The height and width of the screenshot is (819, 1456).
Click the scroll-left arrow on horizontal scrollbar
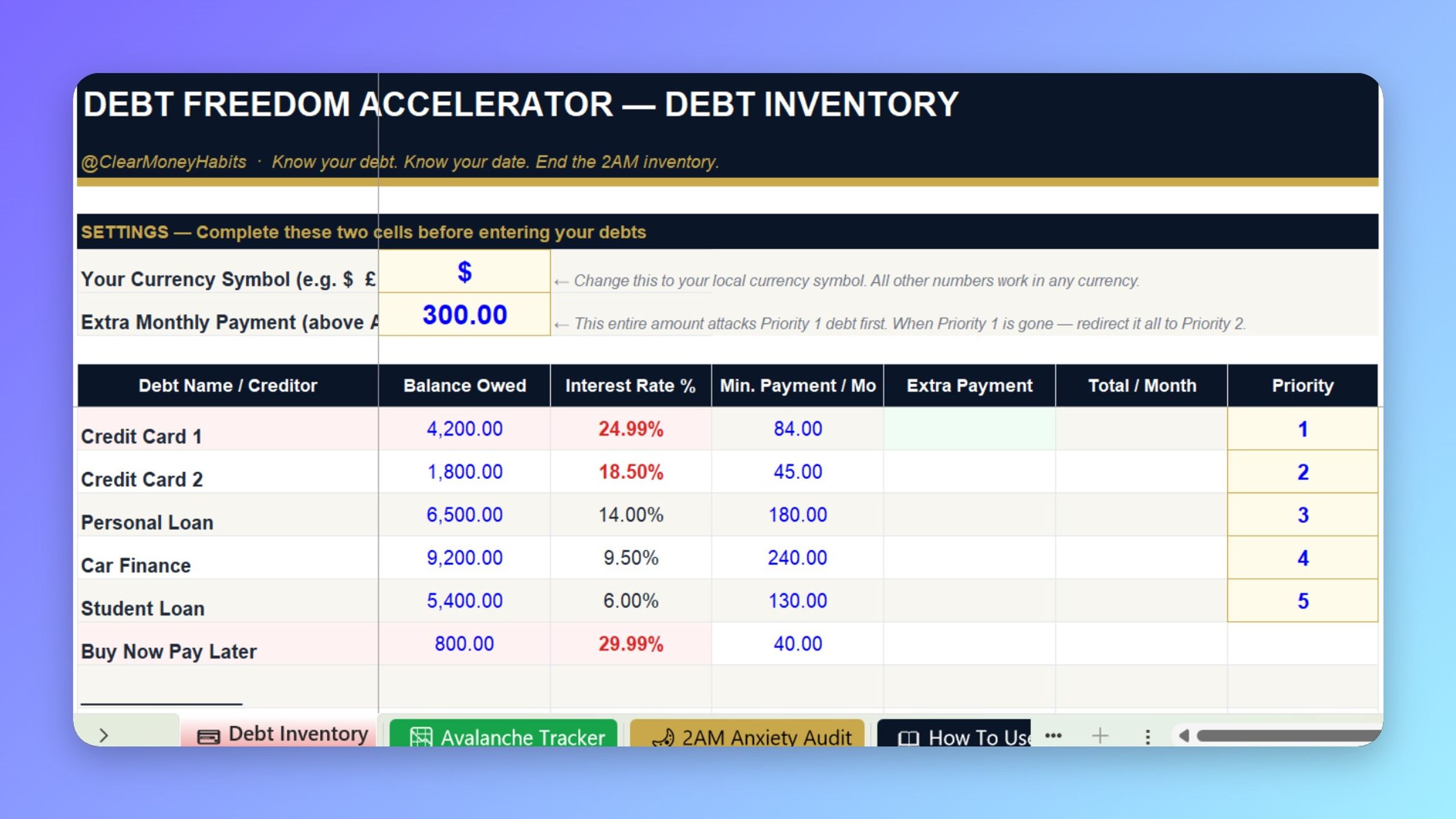coord(1184,736)
